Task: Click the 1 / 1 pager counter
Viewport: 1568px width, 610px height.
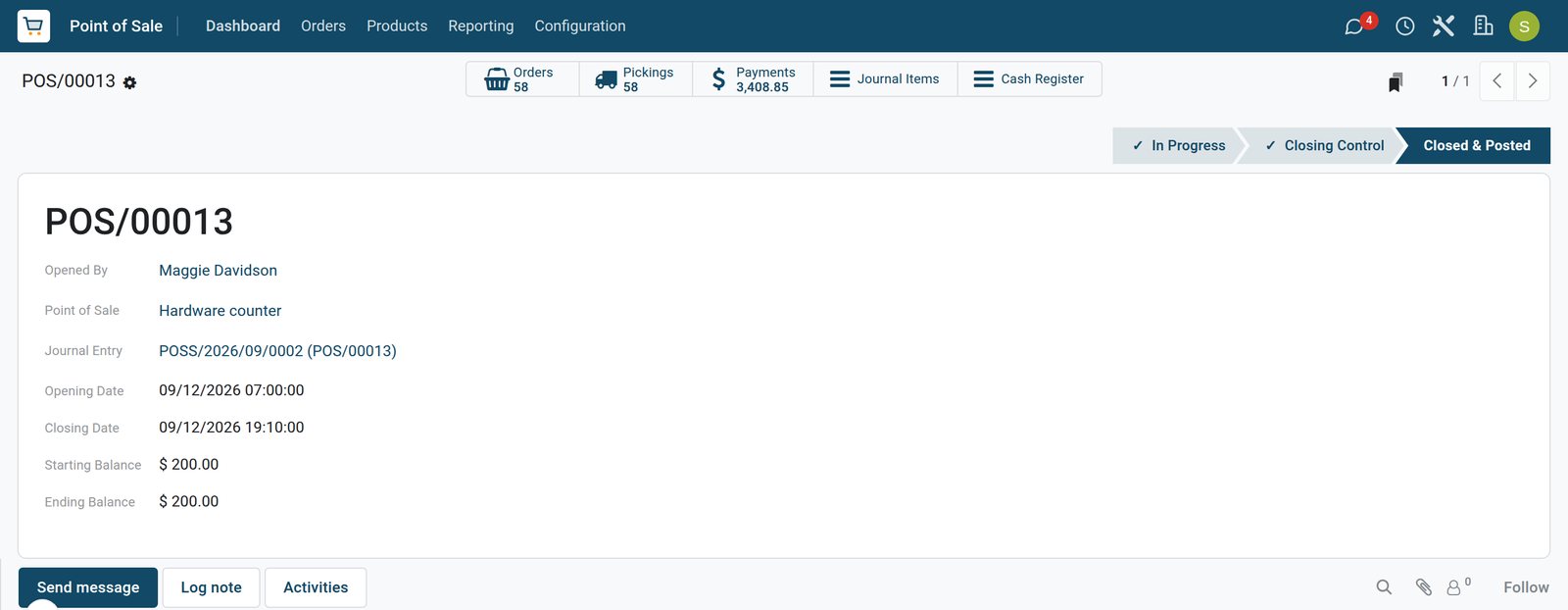Action: click(x=1455, y=81)
